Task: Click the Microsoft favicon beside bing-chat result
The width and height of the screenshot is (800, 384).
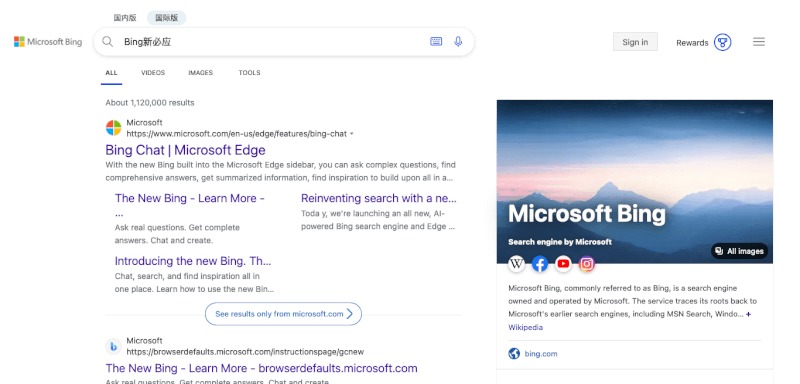Action: point(113,128)
